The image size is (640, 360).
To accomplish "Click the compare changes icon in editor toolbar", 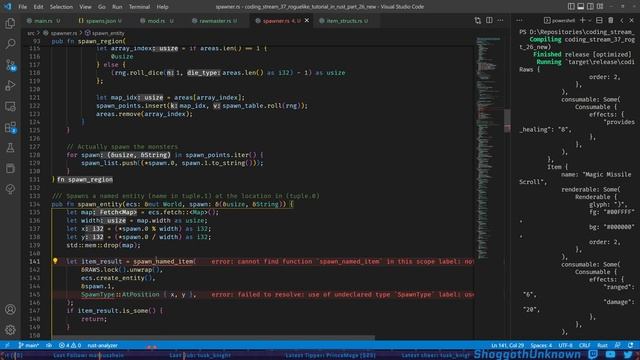I will (x=478, y=20).
